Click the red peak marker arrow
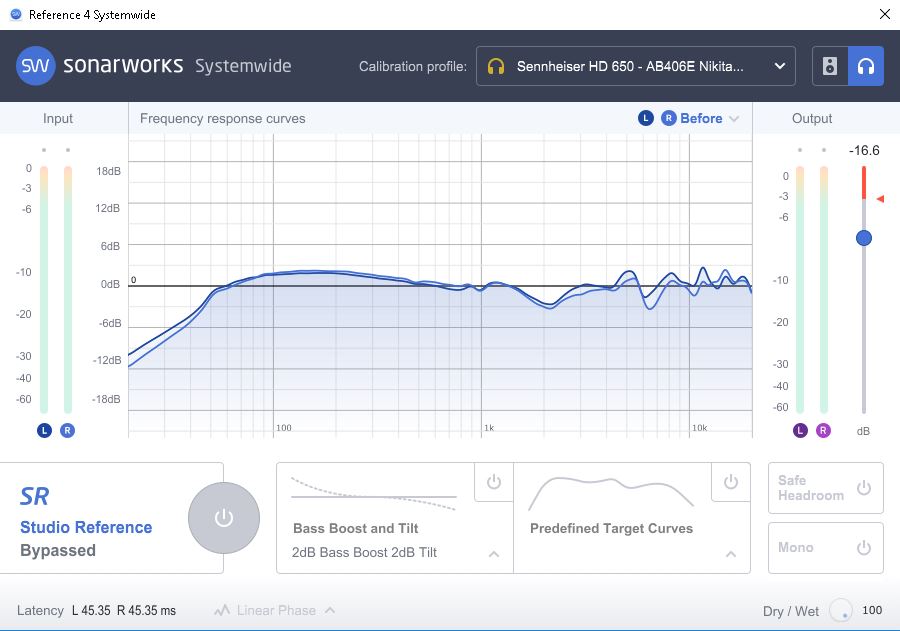Viewport: 900px width, 631px height. pos(880,199)
